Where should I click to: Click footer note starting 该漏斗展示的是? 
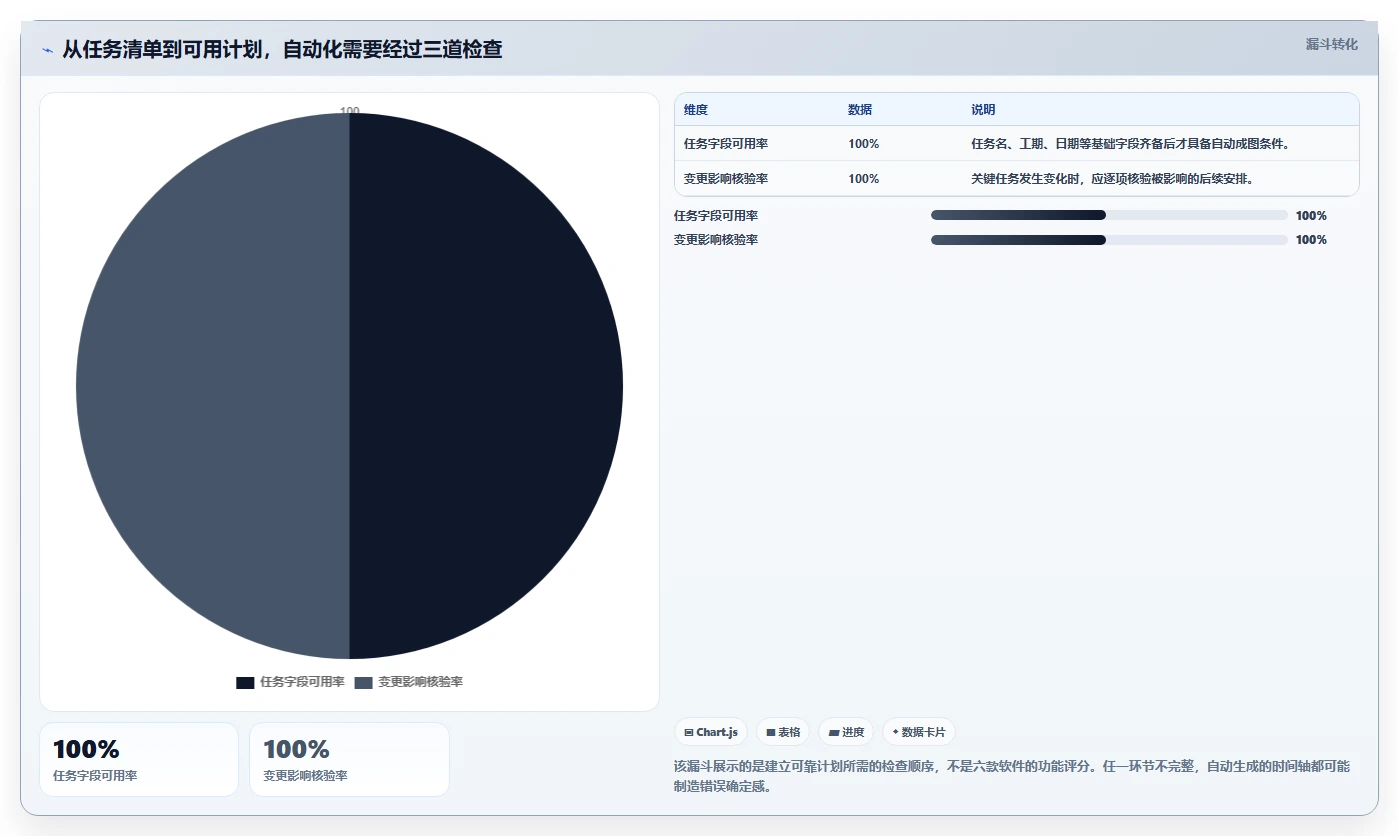click(1012, 776)
